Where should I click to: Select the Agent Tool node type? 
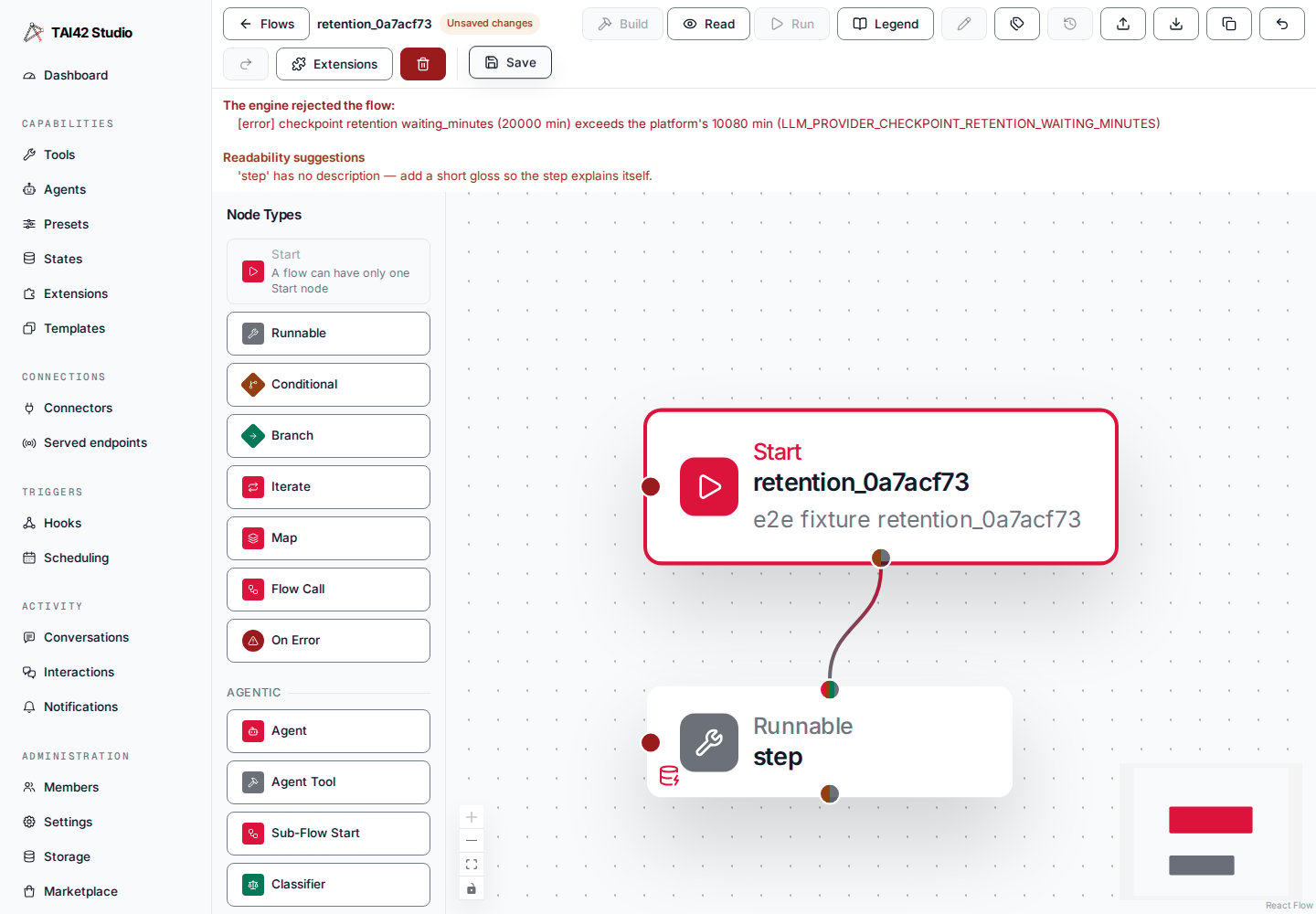click(328, 782)
